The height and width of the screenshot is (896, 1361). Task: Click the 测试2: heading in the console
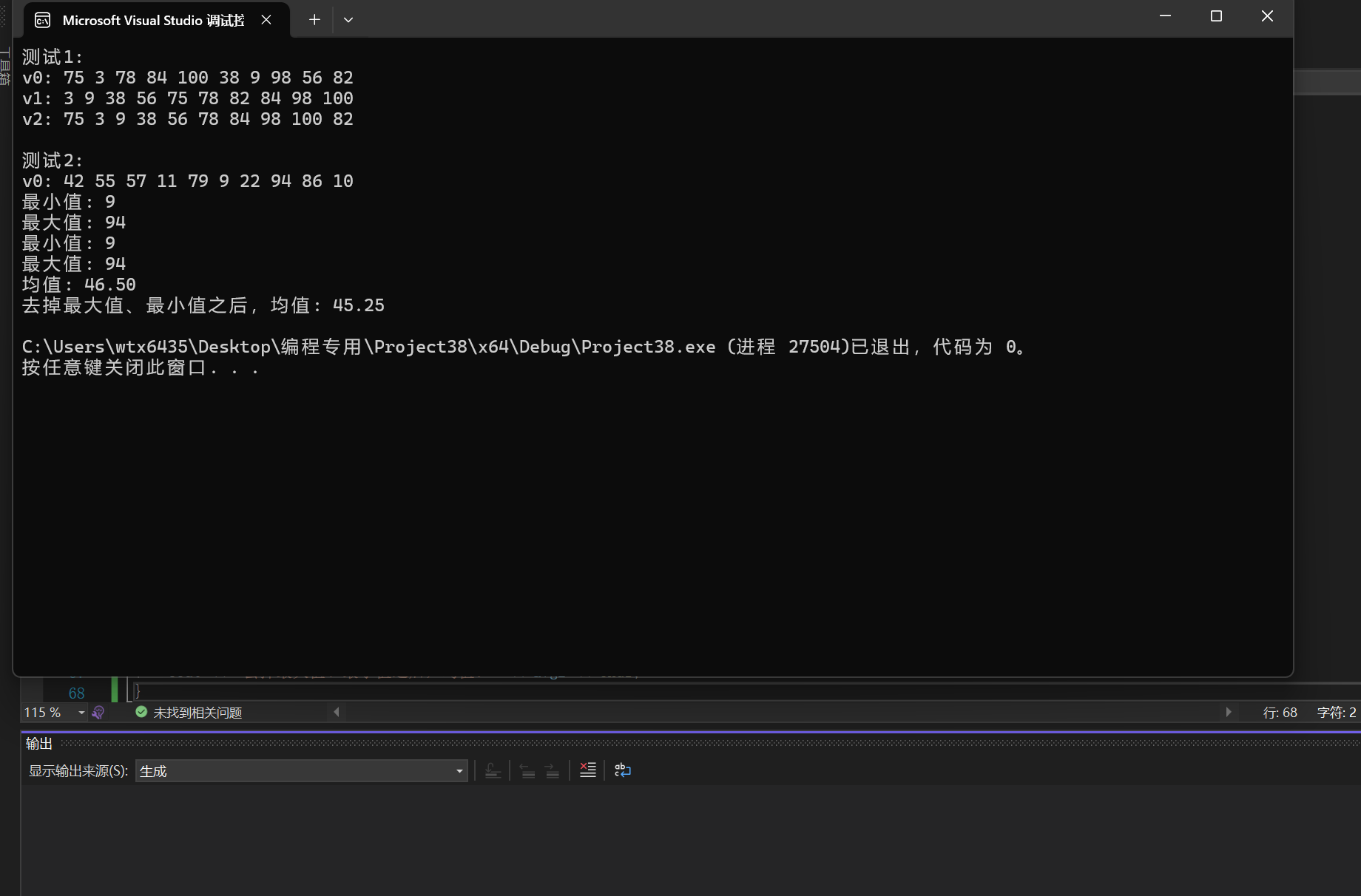pyautogui.click(x=53, y=160)
